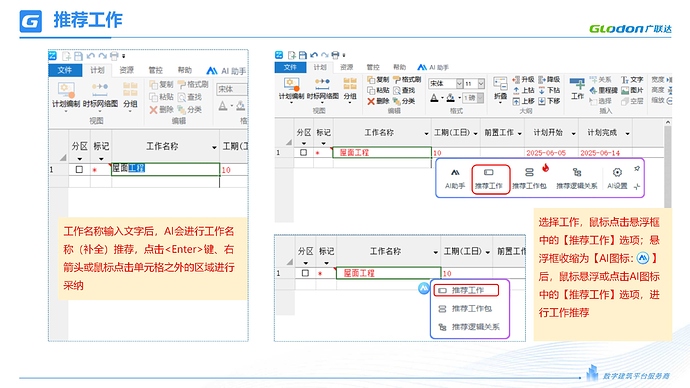The height and width of the screenshot is (388, 690).
Task: Open 计划完成 column dropdown arrow
Action: [x=627, y=133]
